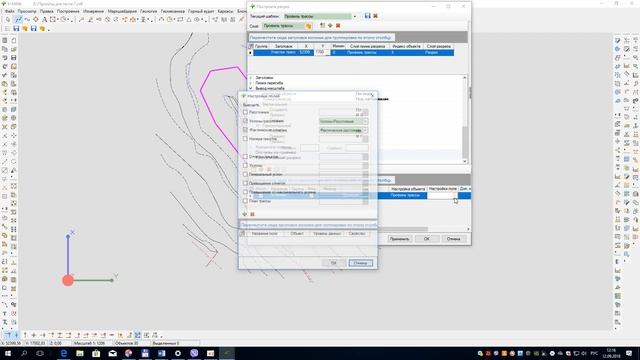Click Отмена in field settings dialog
The height and width of the screenshot is (360, 640).
[x=360, y=263]
